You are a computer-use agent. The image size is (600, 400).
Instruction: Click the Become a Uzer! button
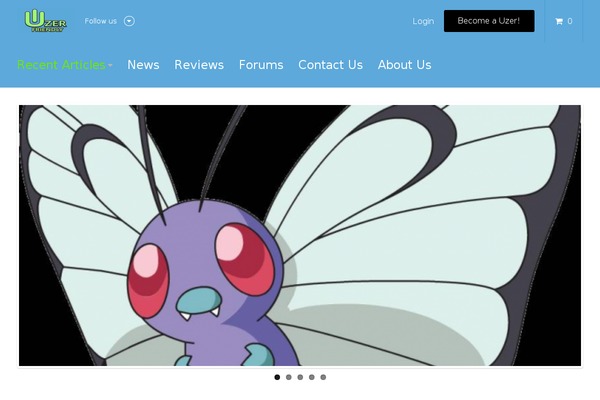[489, 21]
